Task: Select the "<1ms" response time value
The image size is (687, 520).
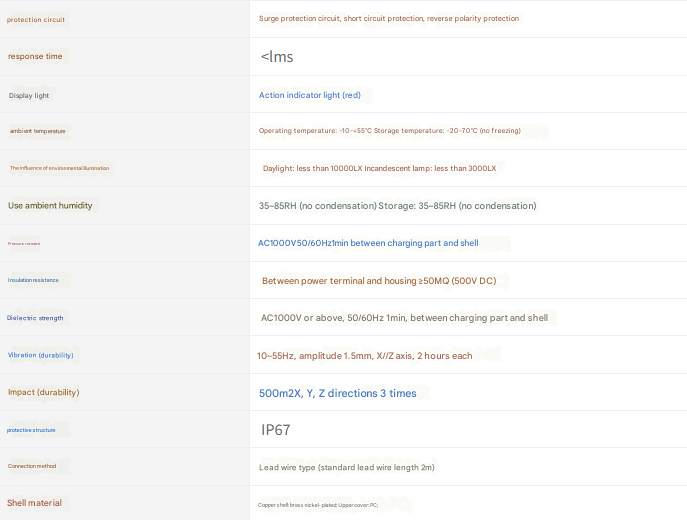Action: 277,57
